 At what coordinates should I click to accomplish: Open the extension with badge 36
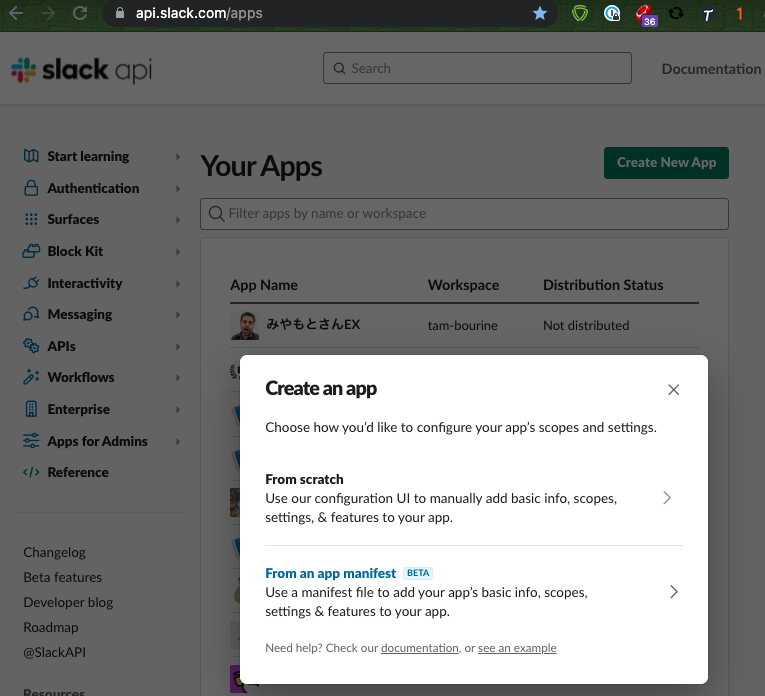645,15
